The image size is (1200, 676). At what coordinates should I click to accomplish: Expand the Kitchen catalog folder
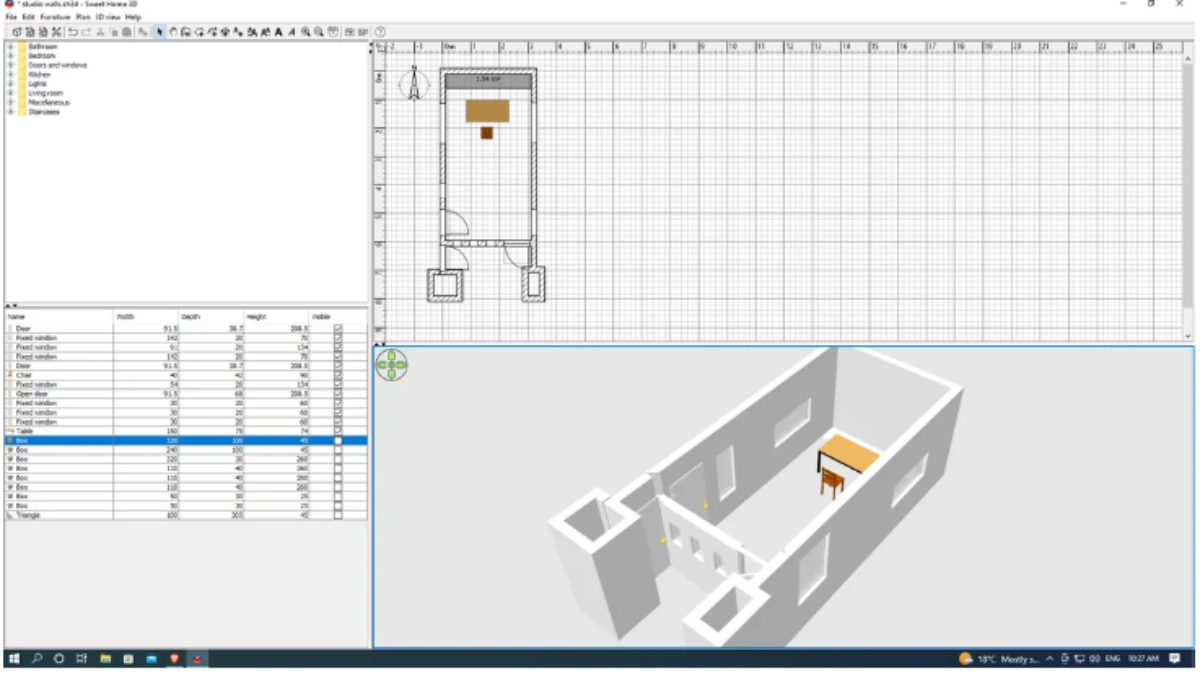(10, 74)
